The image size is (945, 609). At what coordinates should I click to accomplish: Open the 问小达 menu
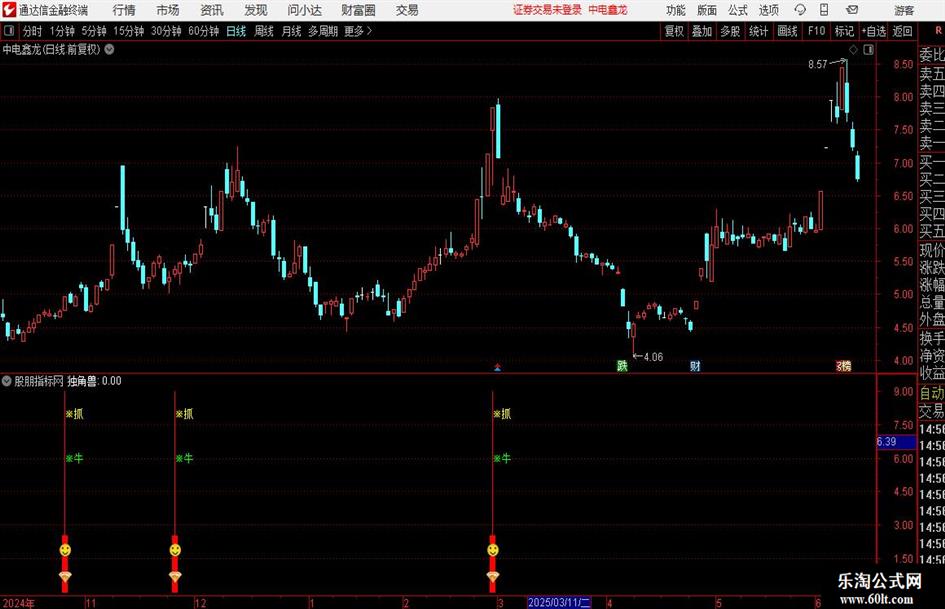[304, 10]
